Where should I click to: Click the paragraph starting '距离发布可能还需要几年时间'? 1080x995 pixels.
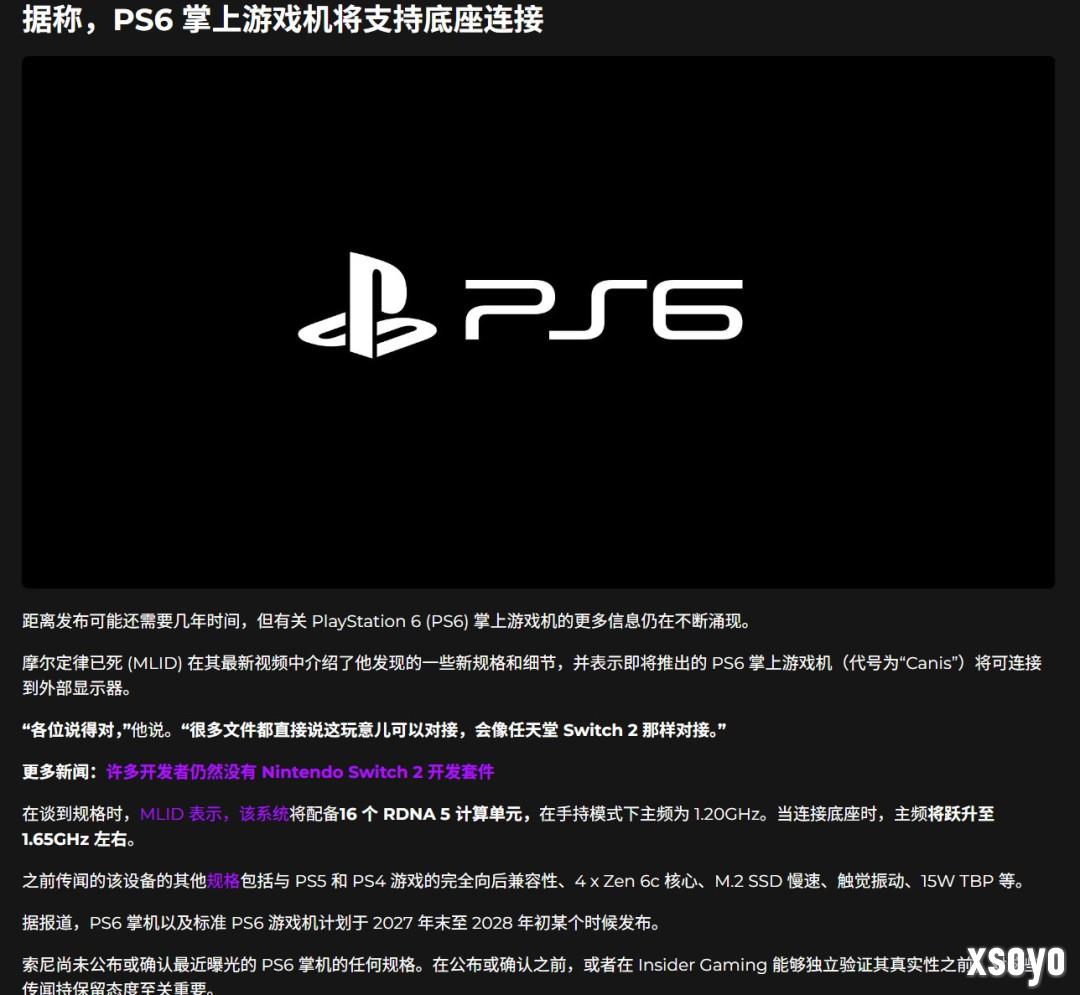coord(386,621)
